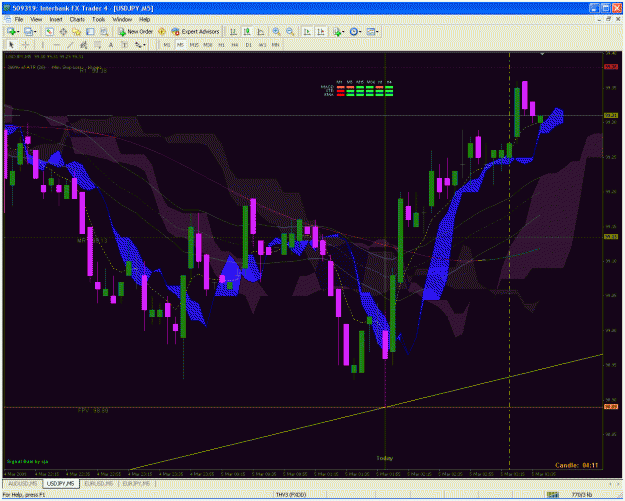Click the chart shift triangle marker

[542, 53]
